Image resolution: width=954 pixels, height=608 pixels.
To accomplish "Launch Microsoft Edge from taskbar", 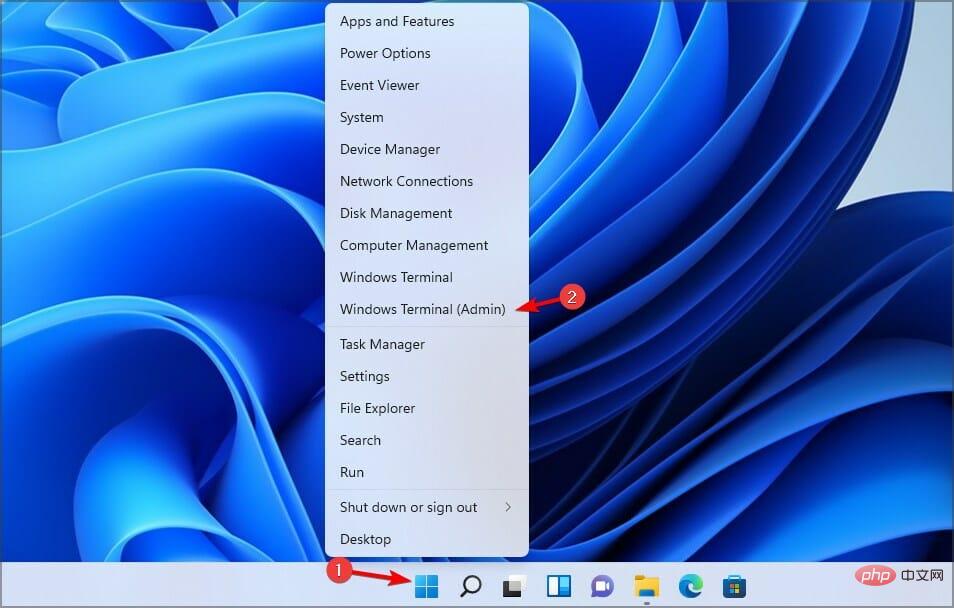I will click(x=691, y=586).
